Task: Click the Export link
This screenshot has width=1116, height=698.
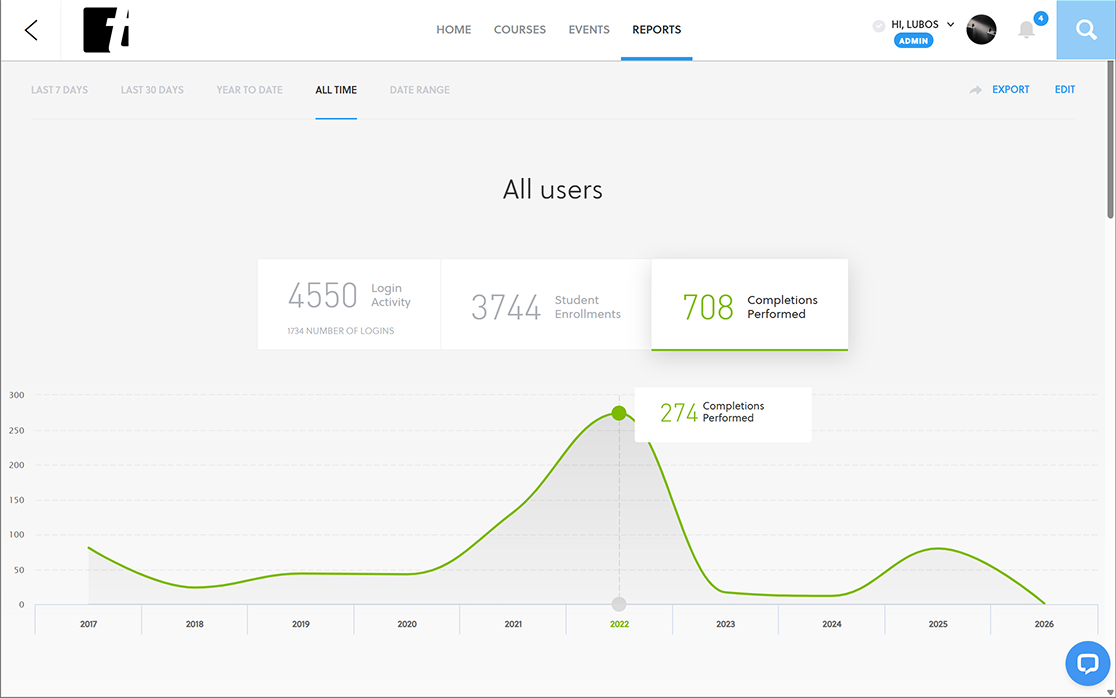Action: pyautogui.click(x=1011, y=90)
